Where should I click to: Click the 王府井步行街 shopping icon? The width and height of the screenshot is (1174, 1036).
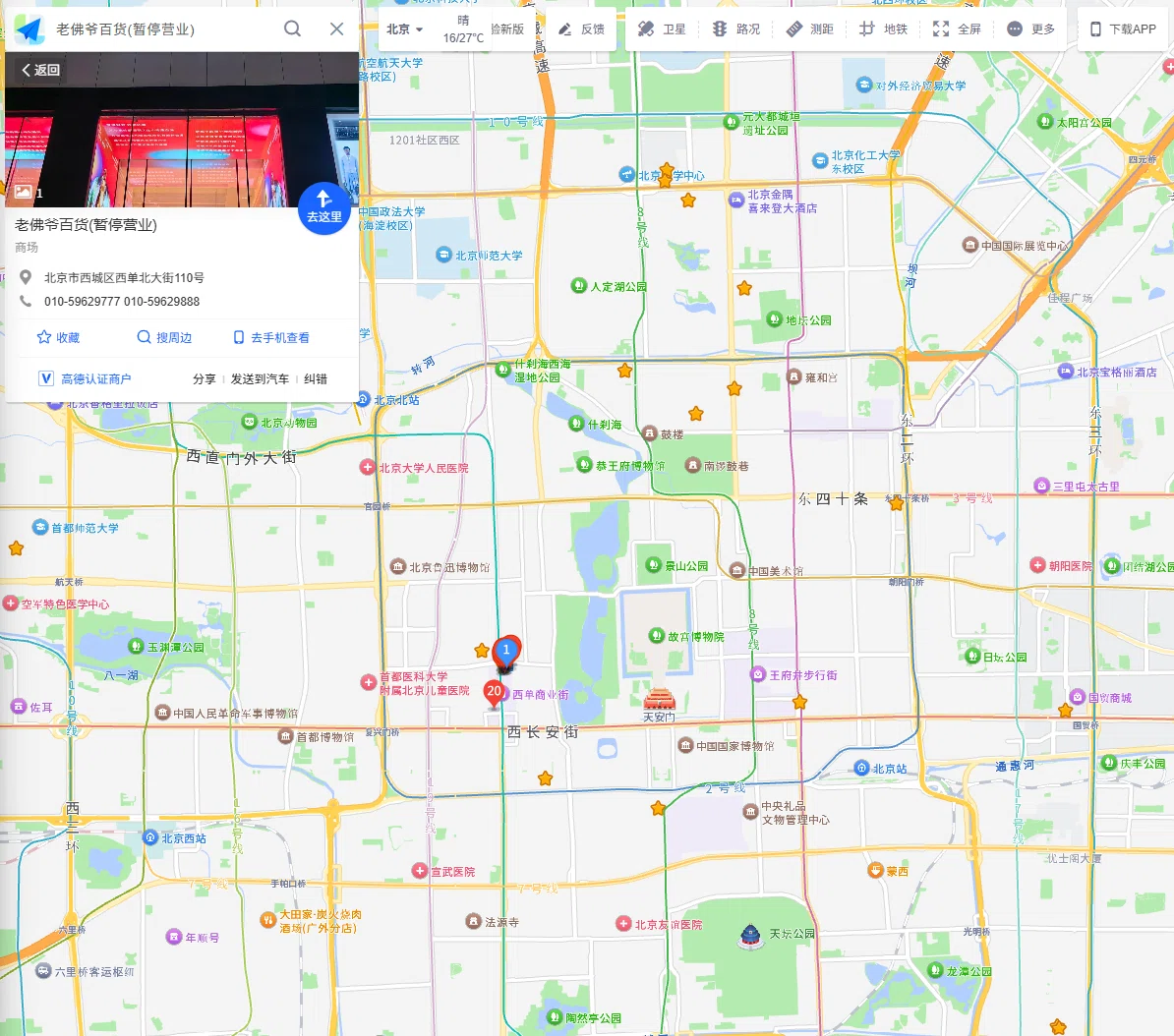tap(758, 674)
